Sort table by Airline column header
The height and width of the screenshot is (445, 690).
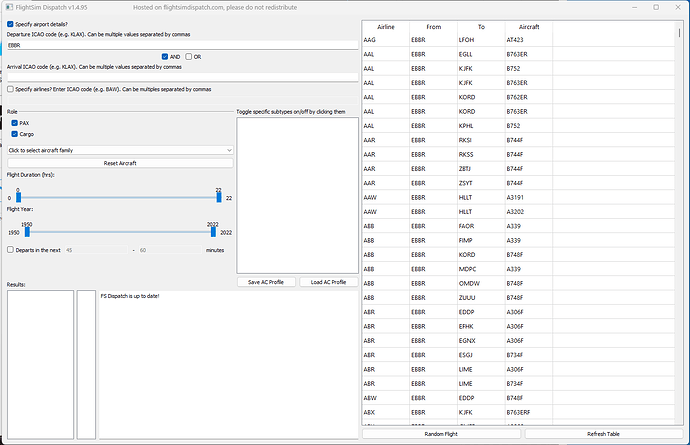pos(386,27)
